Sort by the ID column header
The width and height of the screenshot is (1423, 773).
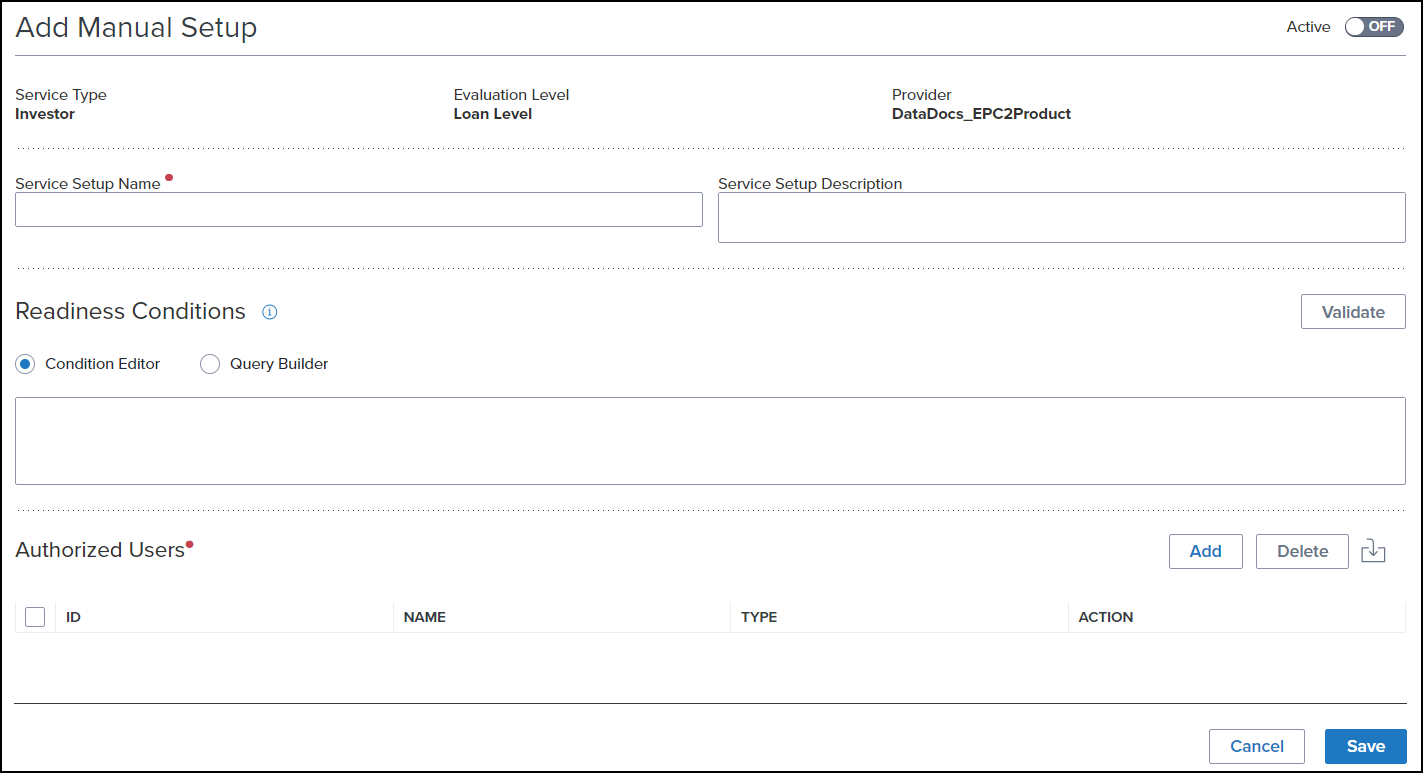(x=73, y=617)
